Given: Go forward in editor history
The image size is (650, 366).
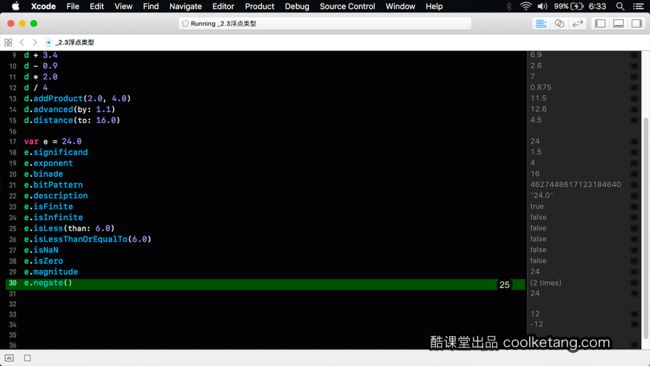Looking at the screenshot, I should point(34,42).
